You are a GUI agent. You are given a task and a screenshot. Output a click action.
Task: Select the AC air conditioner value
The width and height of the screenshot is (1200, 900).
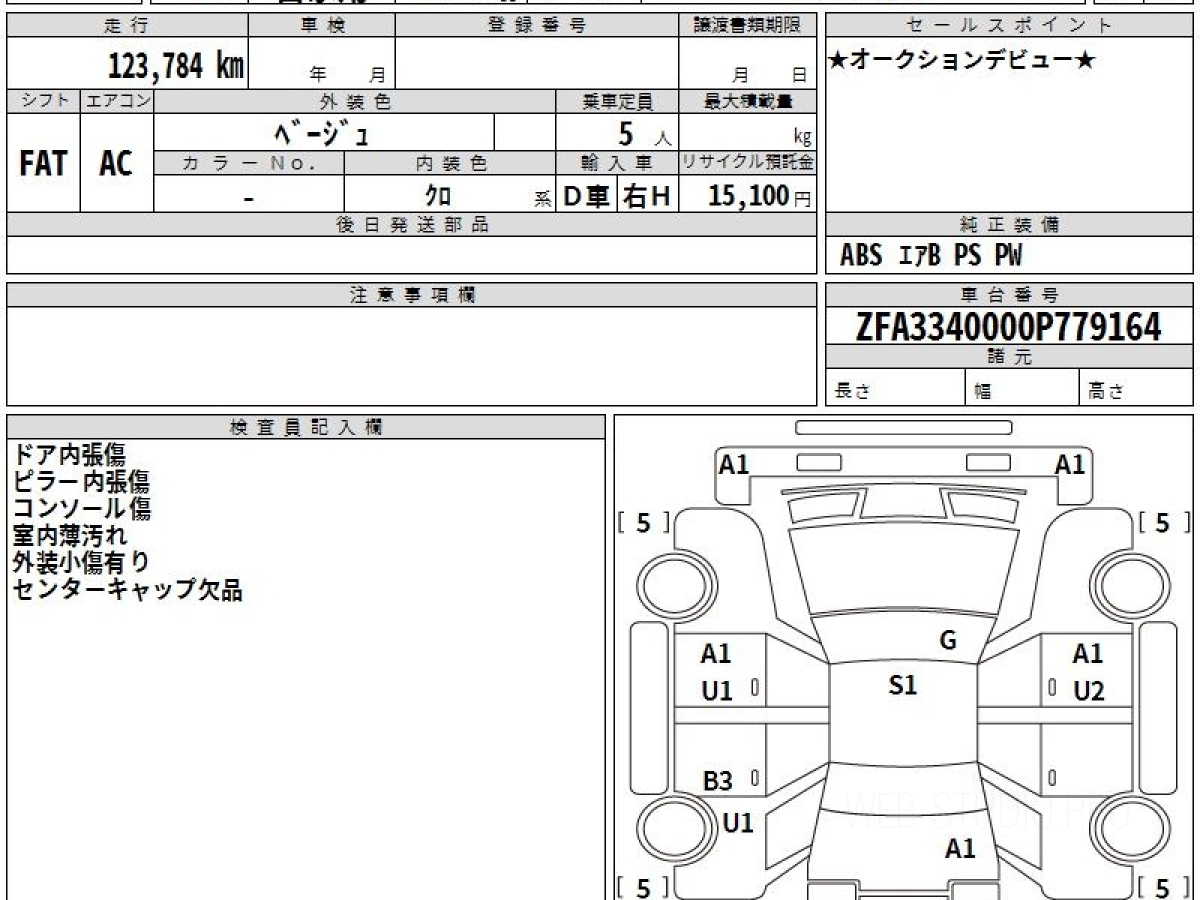pos(117,163)
